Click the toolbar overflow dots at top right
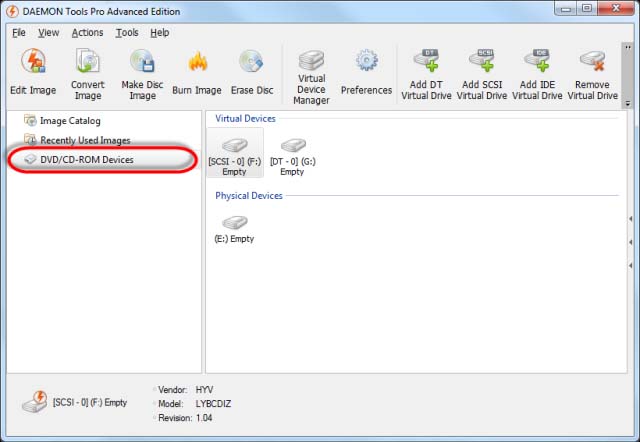 point(628,47)
